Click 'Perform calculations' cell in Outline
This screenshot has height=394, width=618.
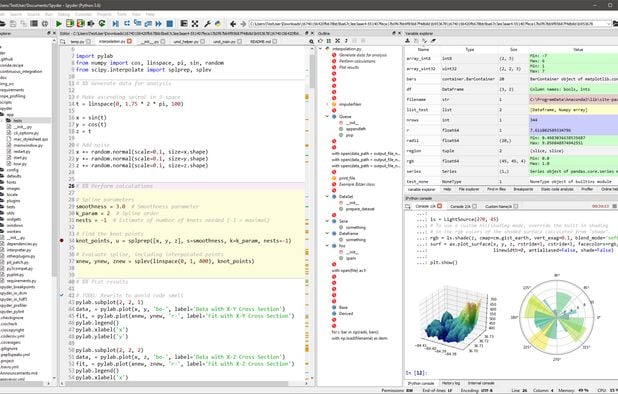point(357,61)
